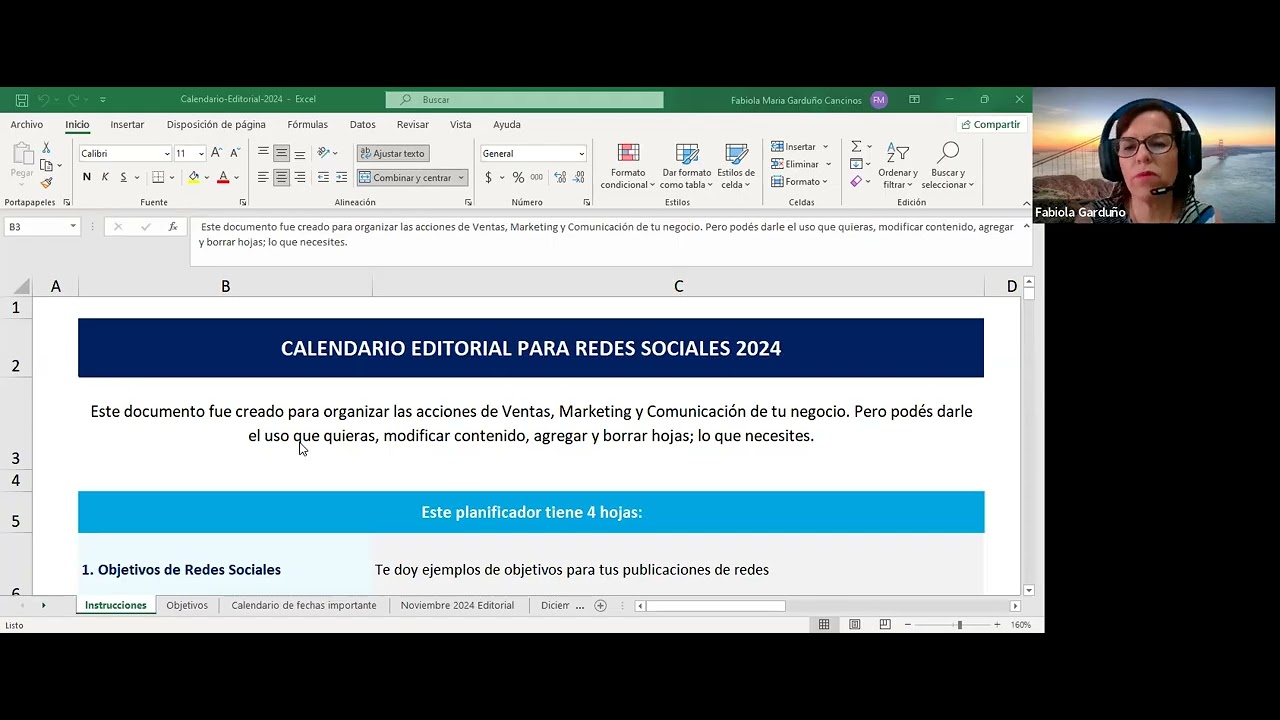Align text left
The image size is (1280, 720).
(263, 177)
